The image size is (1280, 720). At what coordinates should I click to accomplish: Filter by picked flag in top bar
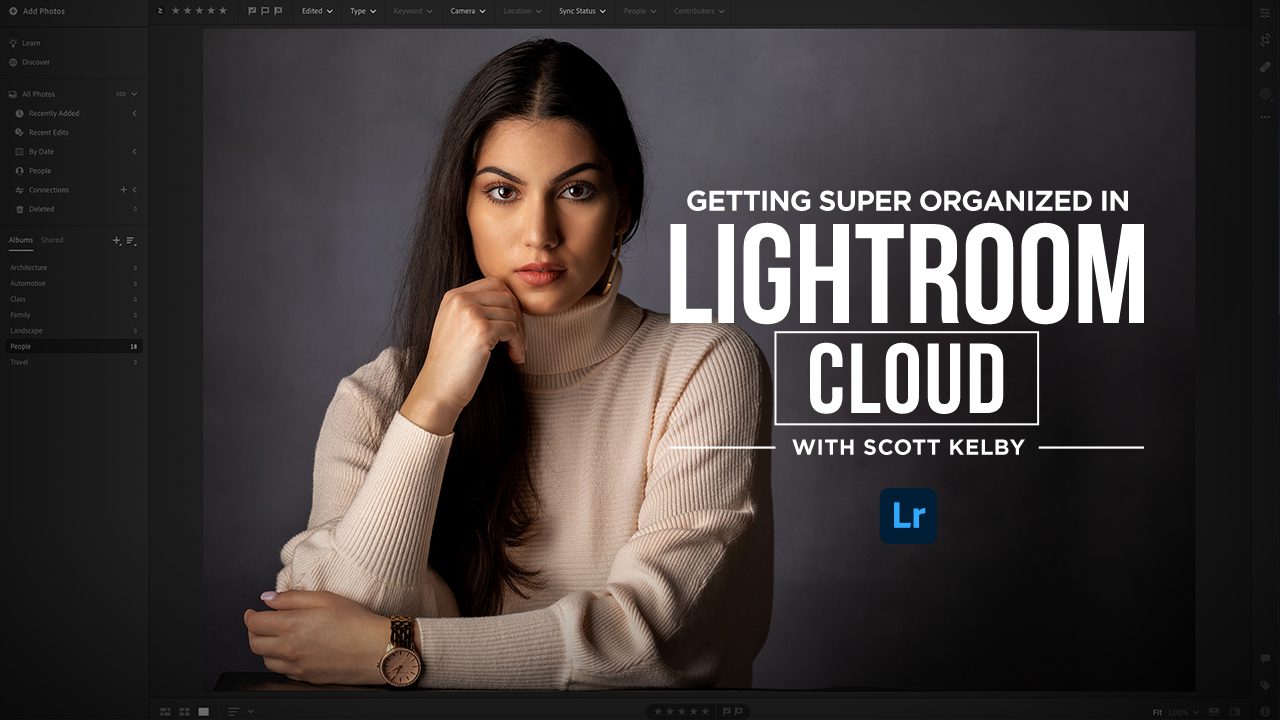252,11
